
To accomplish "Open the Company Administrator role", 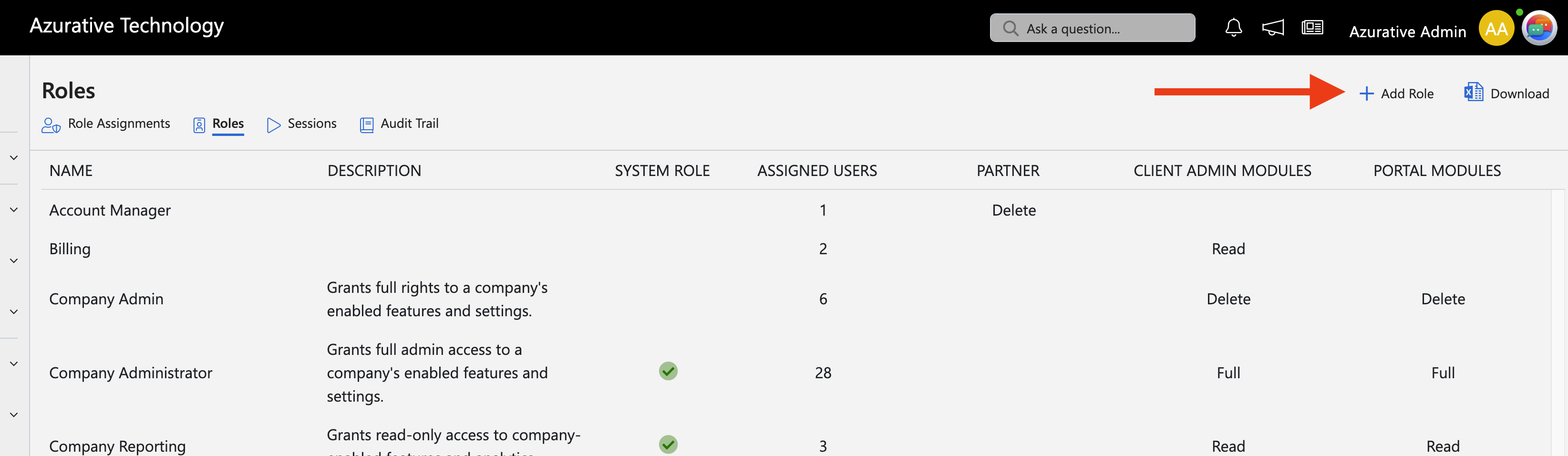I will [x=130, y=373].
